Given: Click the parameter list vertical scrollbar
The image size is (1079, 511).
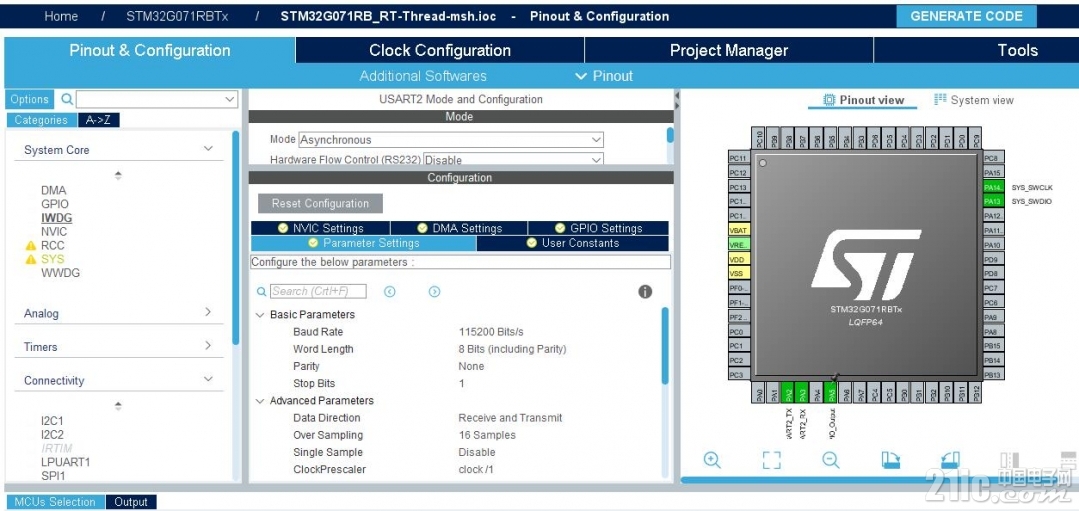Looking at the screenshot, I should coord(665,345).
